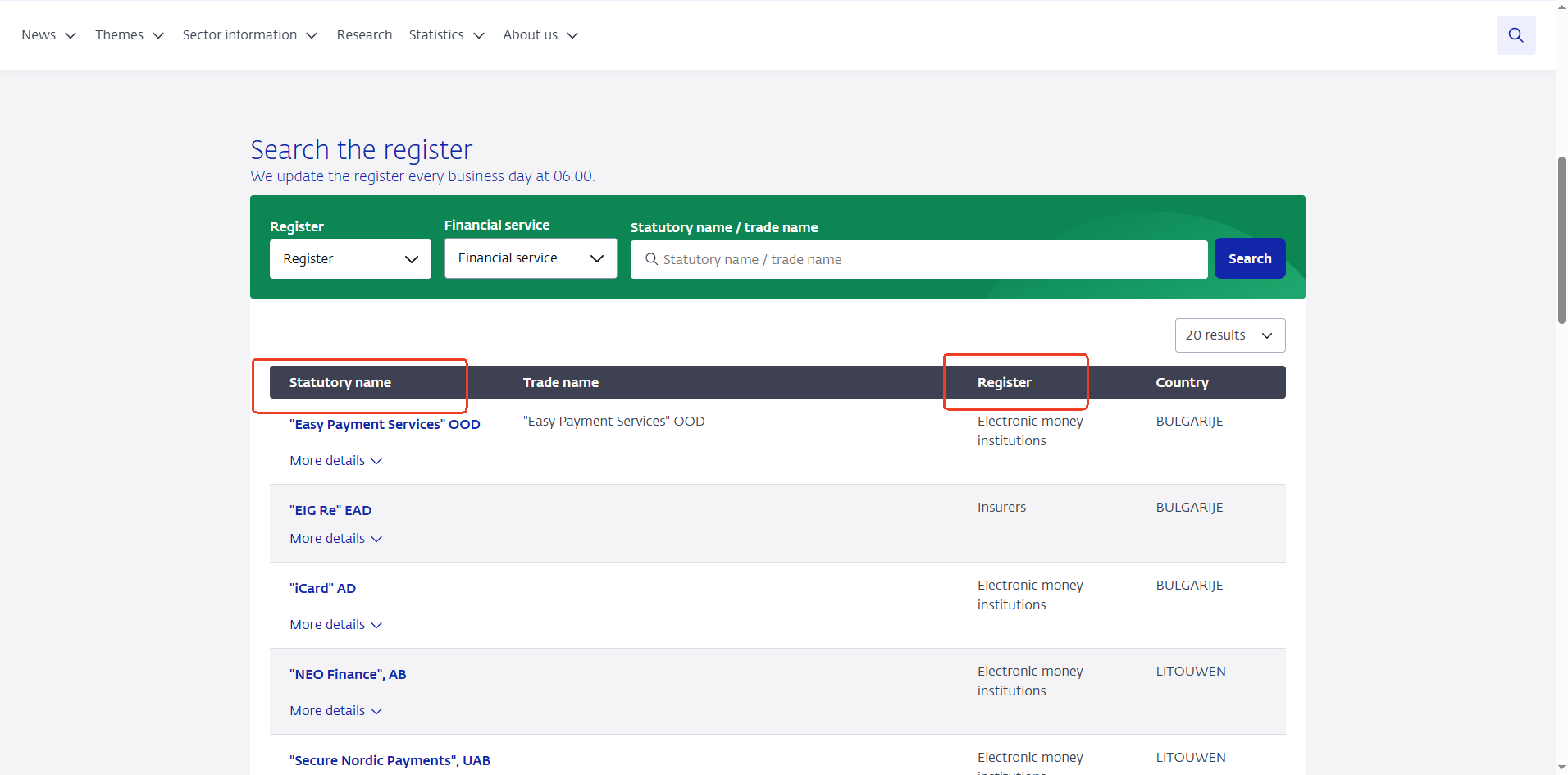Change the 20 results per page dropdown
Image resolution: width=1568 pixels, height=775 pixels.
1229,335
